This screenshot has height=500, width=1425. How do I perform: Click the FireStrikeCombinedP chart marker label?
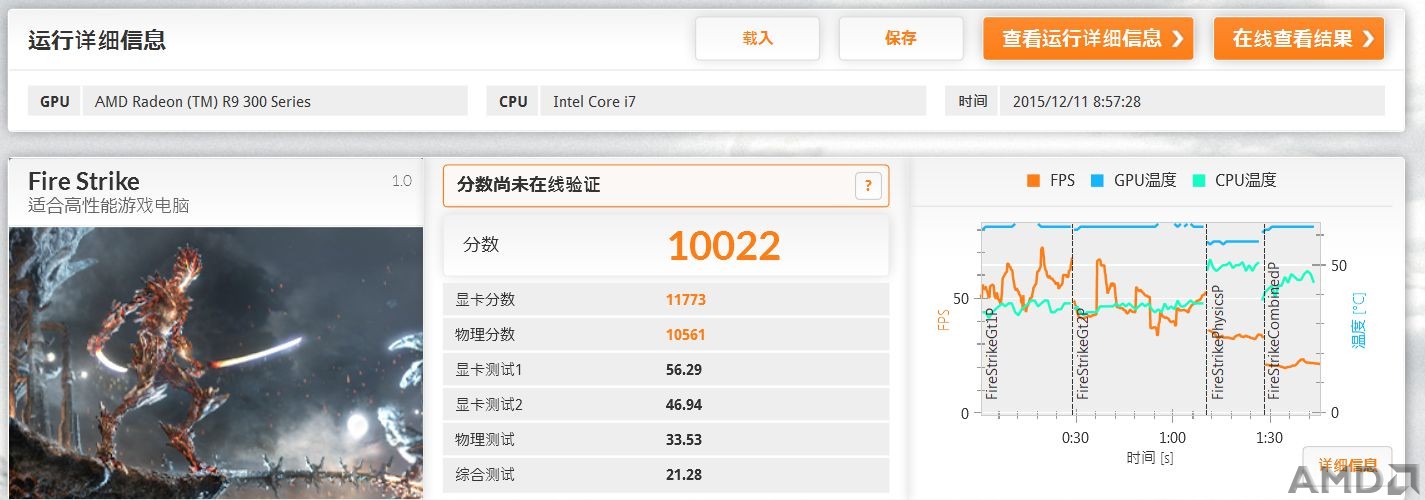(1274, 332)
